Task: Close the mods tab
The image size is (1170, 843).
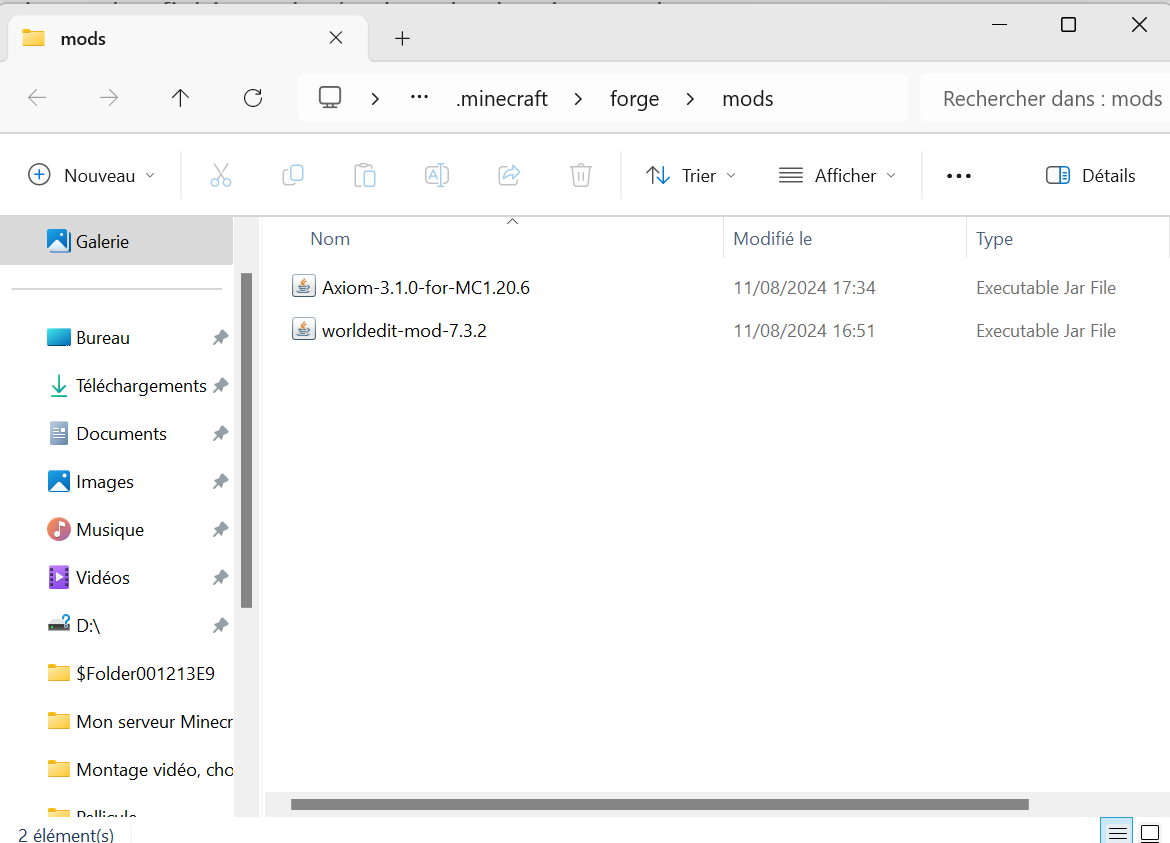Action: tap(336, 37)
